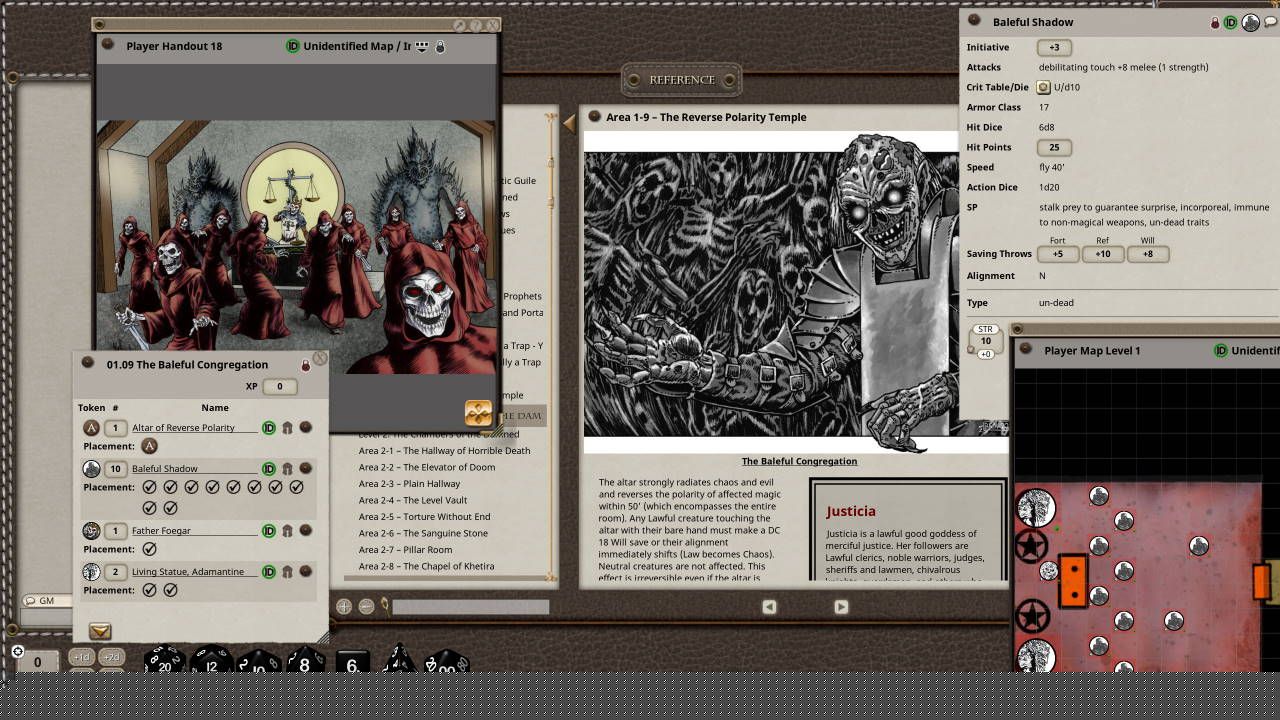Click faction helmet icon on Altar of Reverse Polarity row
The image size is (1280, 720).
(x=287, y=428)
